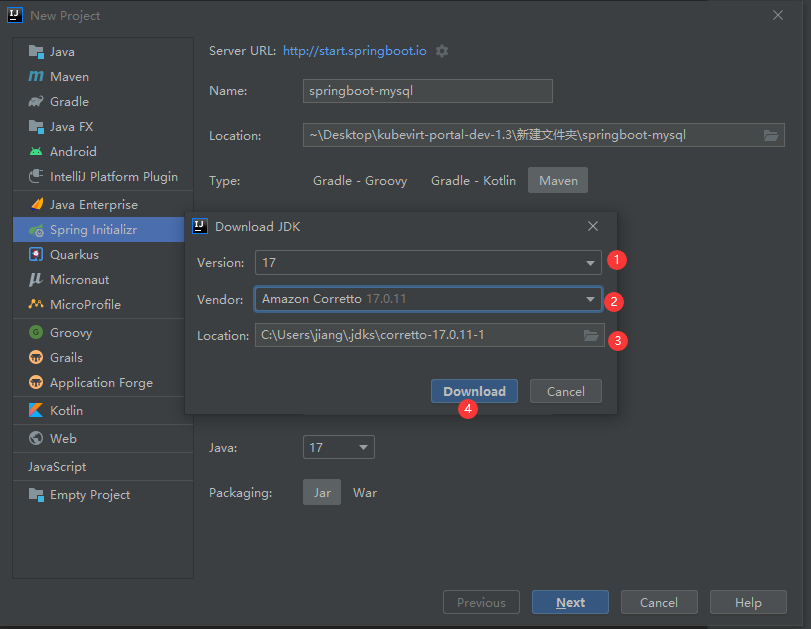Click the Web globe icon
This screenshot has height=629, width=811.
click(x=36, y=438)
